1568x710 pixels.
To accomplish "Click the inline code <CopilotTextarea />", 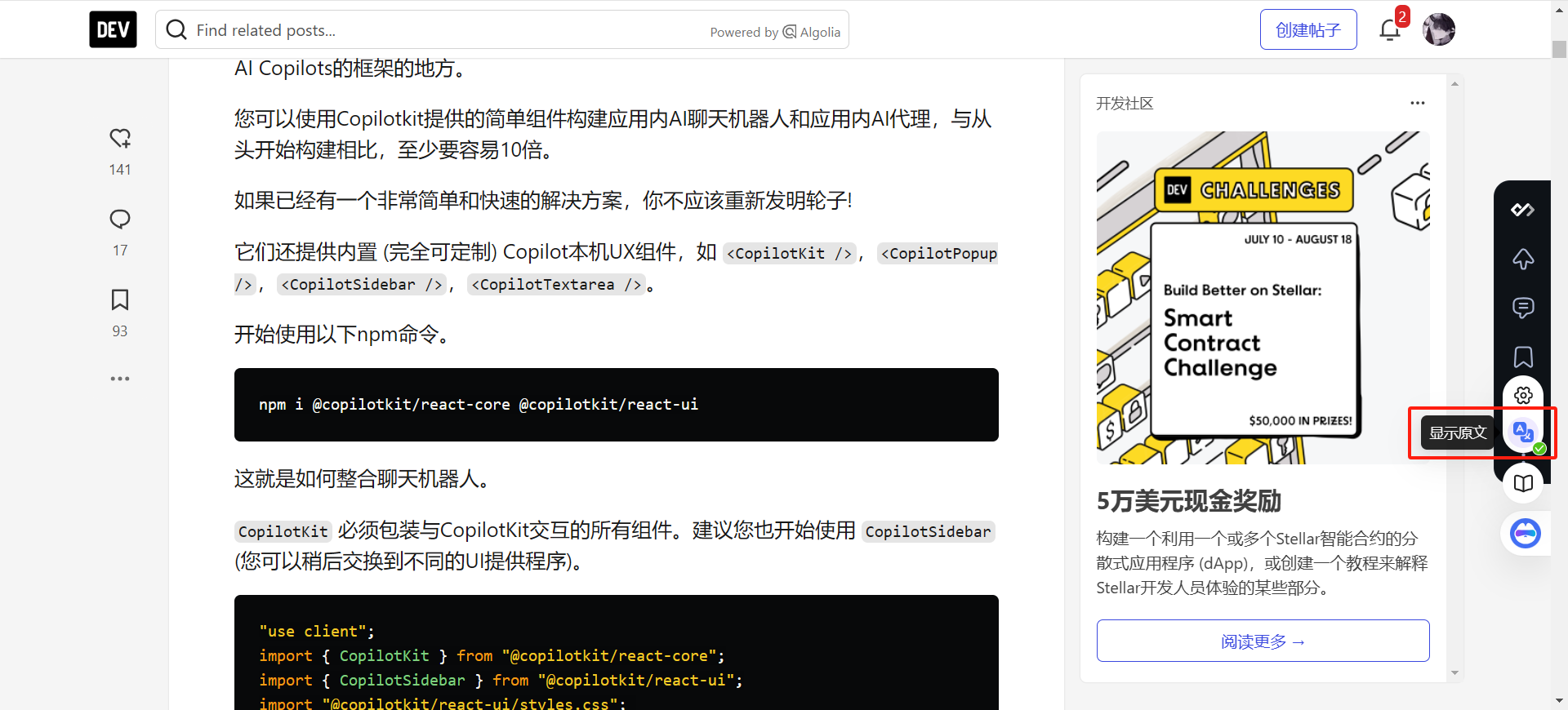I will click(x=555, y=285).
